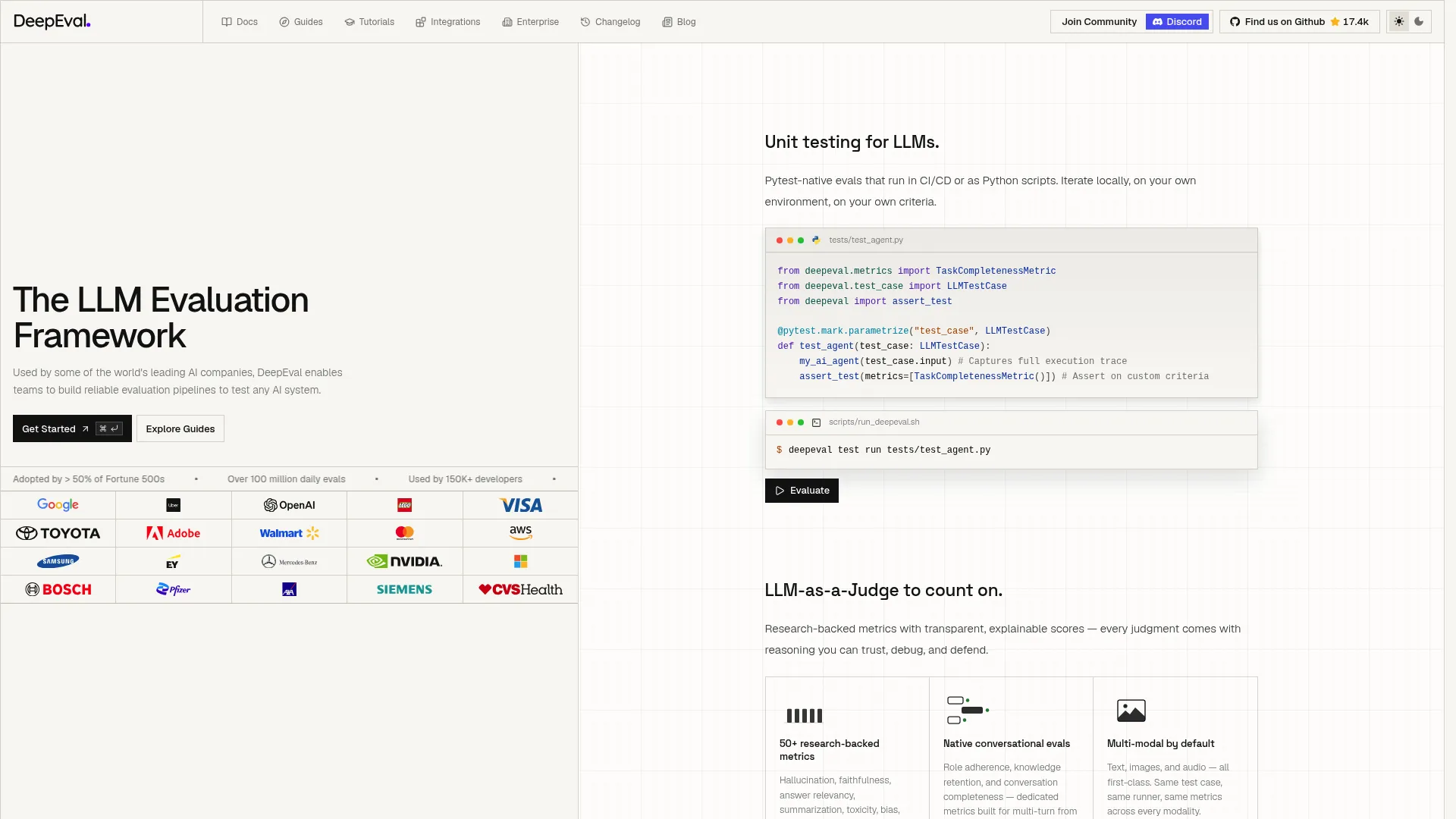Image resolution: width=1456 pixels, height=819 pixels.
Task: Go to Guides in the navbar
Action: click(x=301, y=22)
